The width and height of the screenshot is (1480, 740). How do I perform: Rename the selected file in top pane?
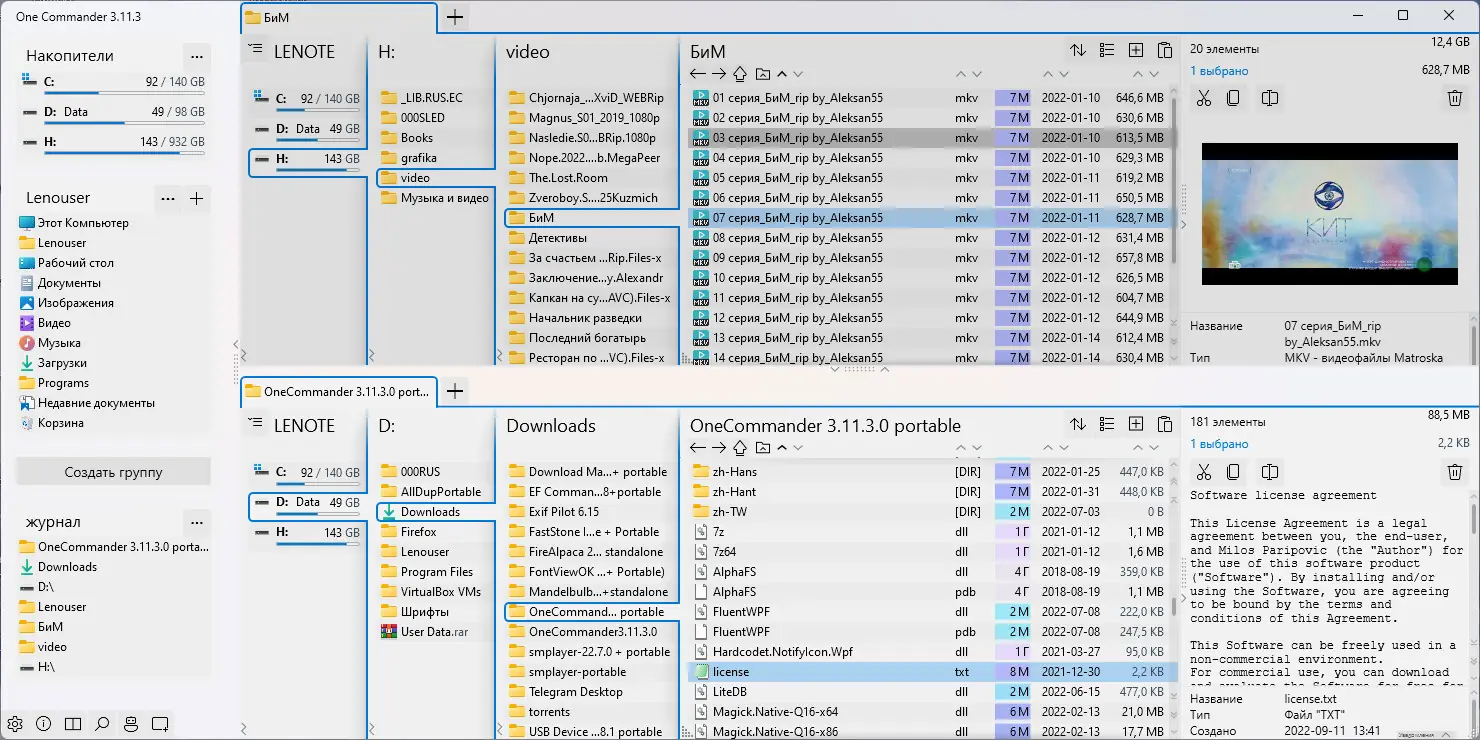[1270, 98]
